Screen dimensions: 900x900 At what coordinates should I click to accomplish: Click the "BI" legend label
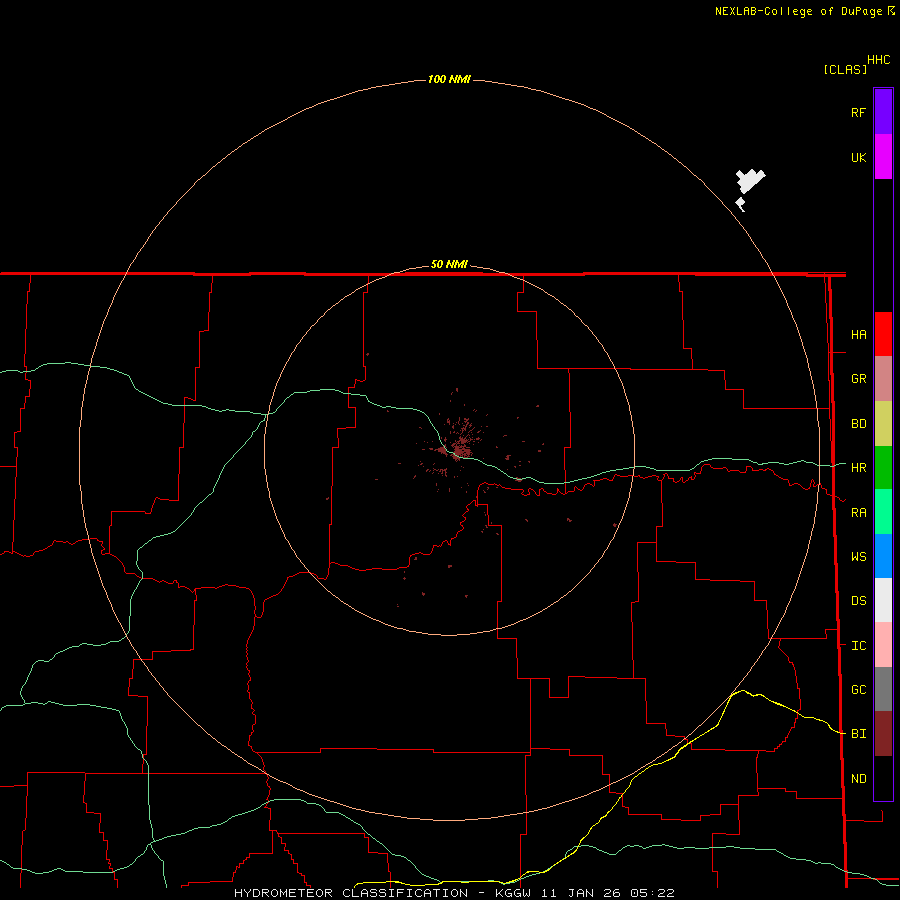[859, 733]
